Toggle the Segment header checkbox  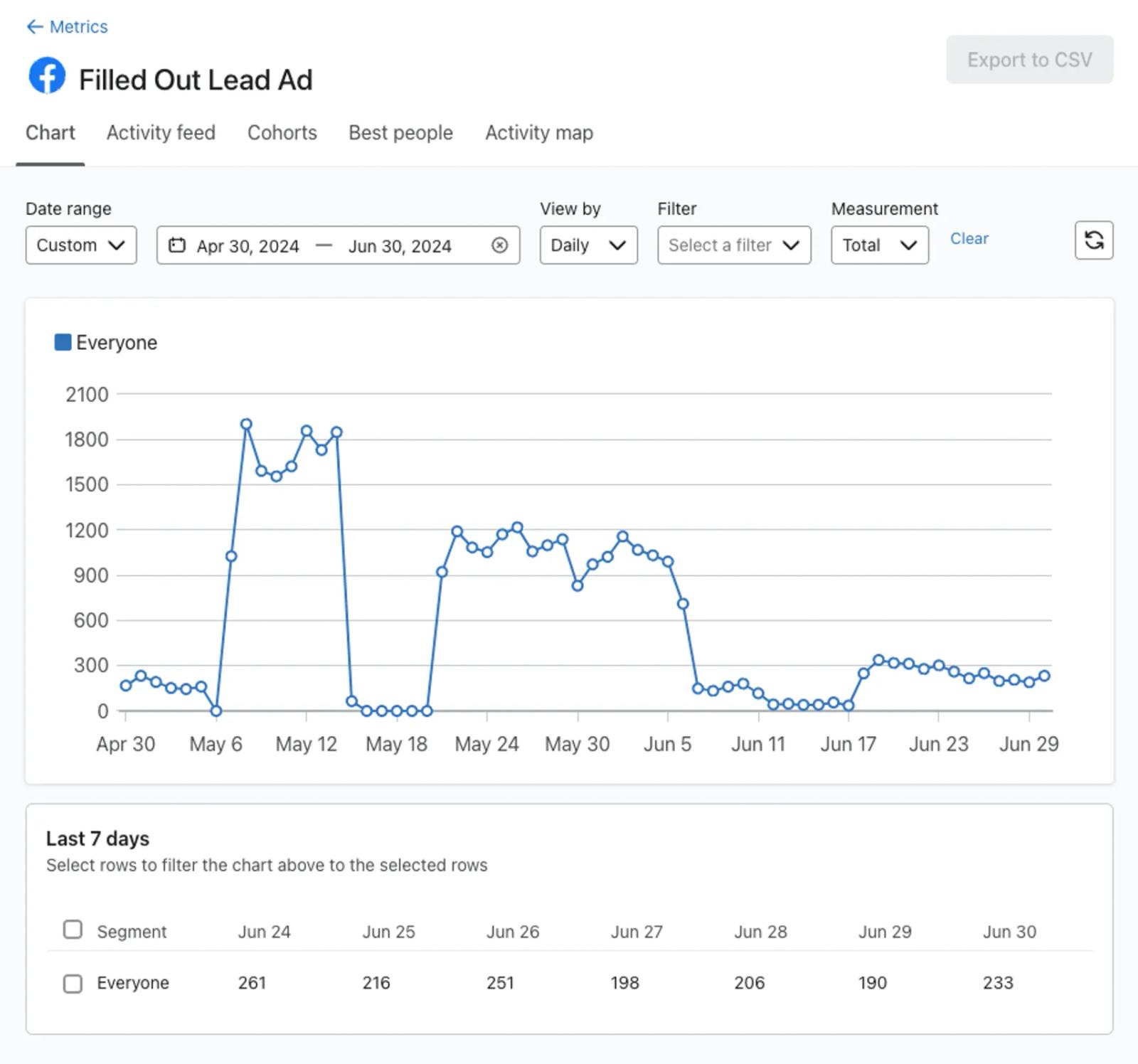coord(73,930)
